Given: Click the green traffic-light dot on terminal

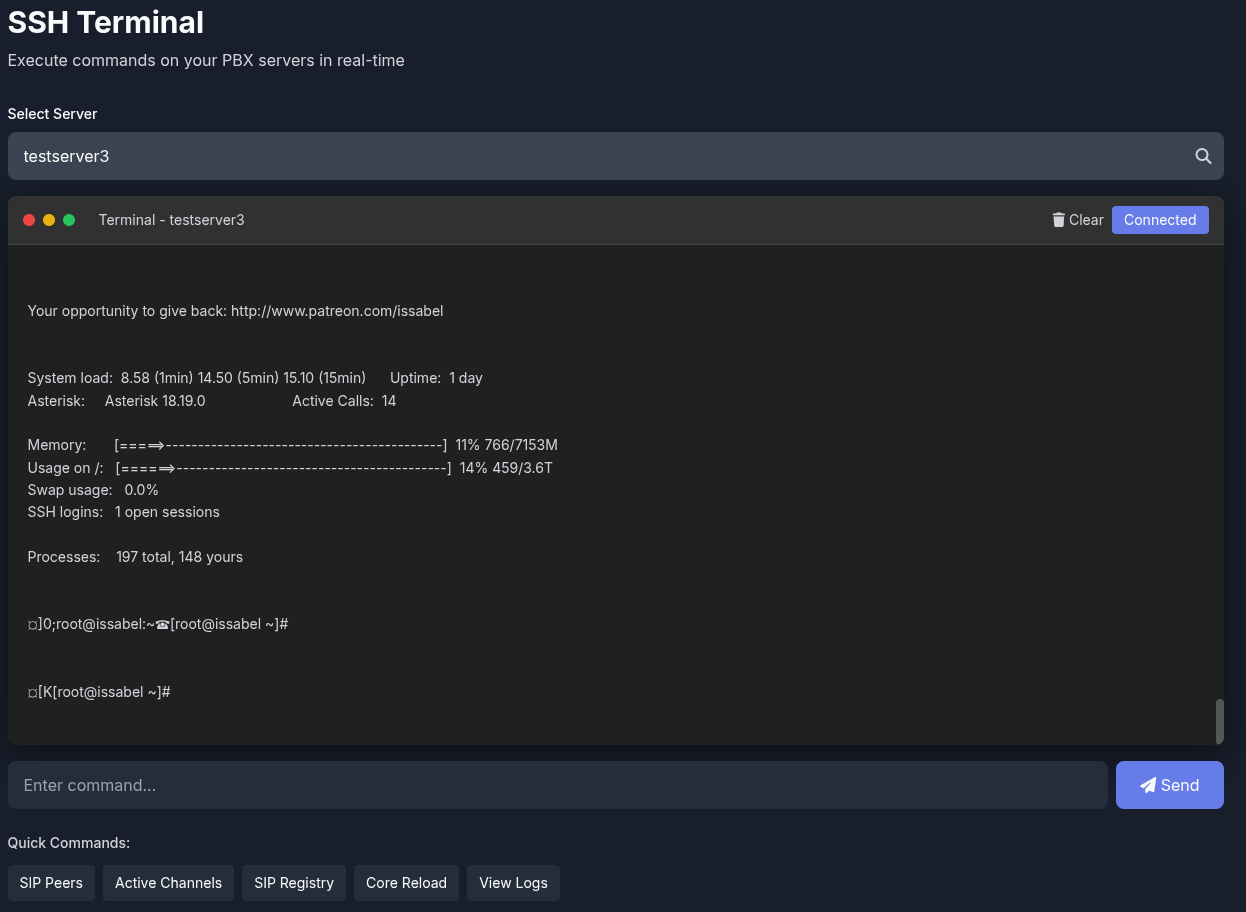Looking at the screenshot, I should [x=68, y=219].
